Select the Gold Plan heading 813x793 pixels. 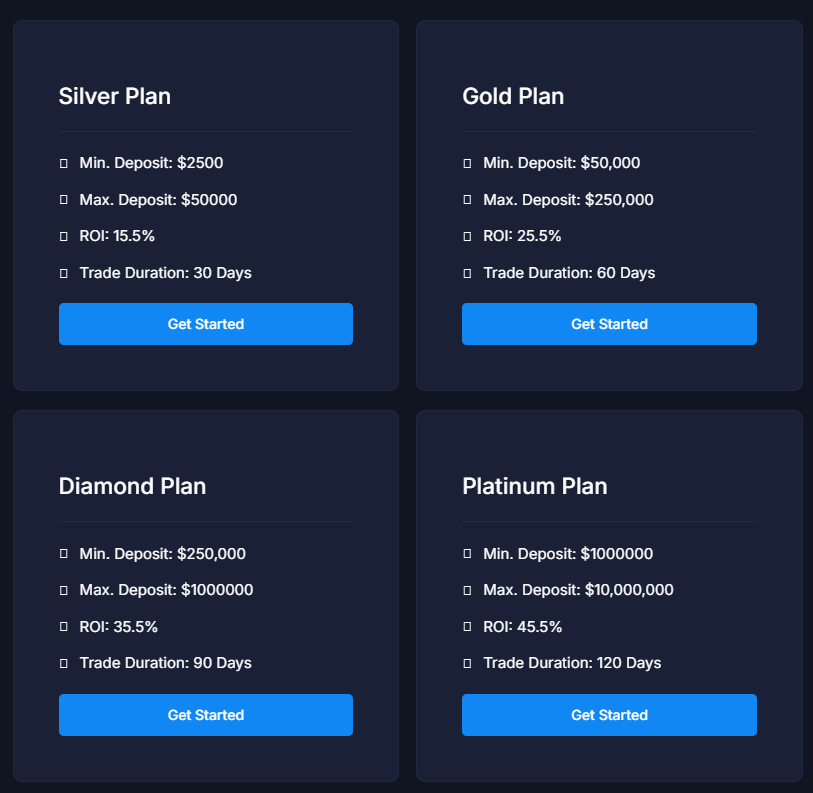point(513,96)
